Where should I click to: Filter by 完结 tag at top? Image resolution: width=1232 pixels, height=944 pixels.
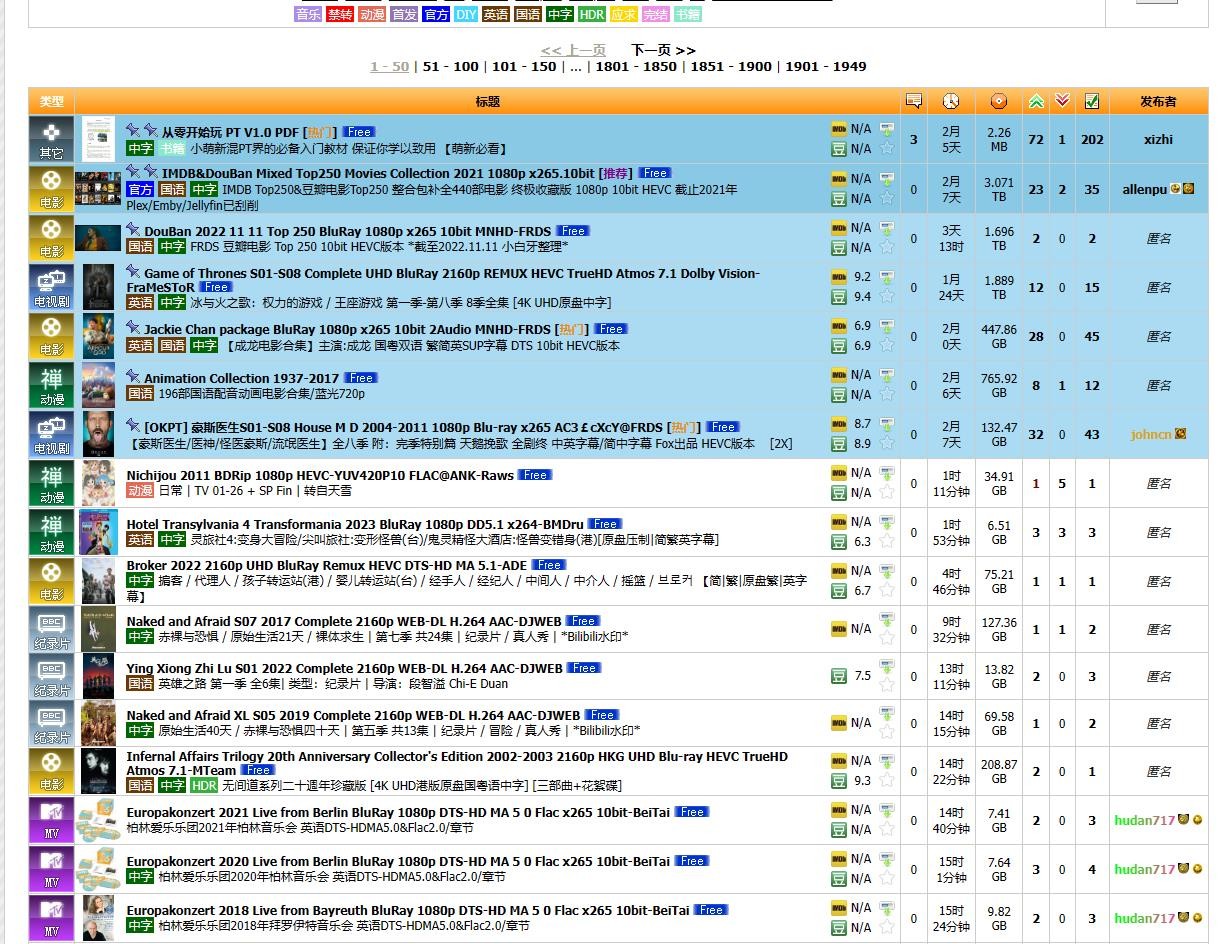(655, 14)
